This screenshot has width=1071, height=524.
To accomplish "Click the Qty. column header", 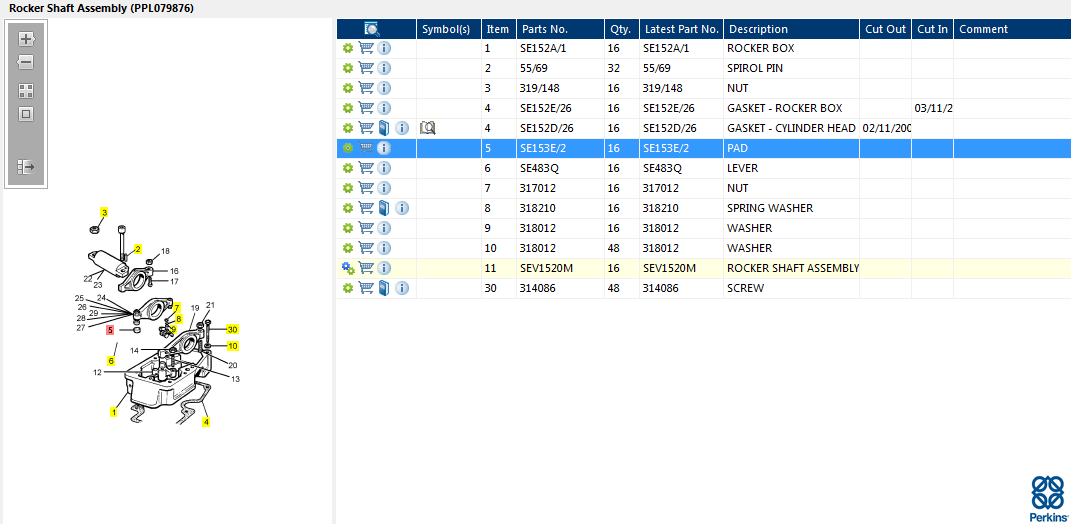I will point(620,29).
